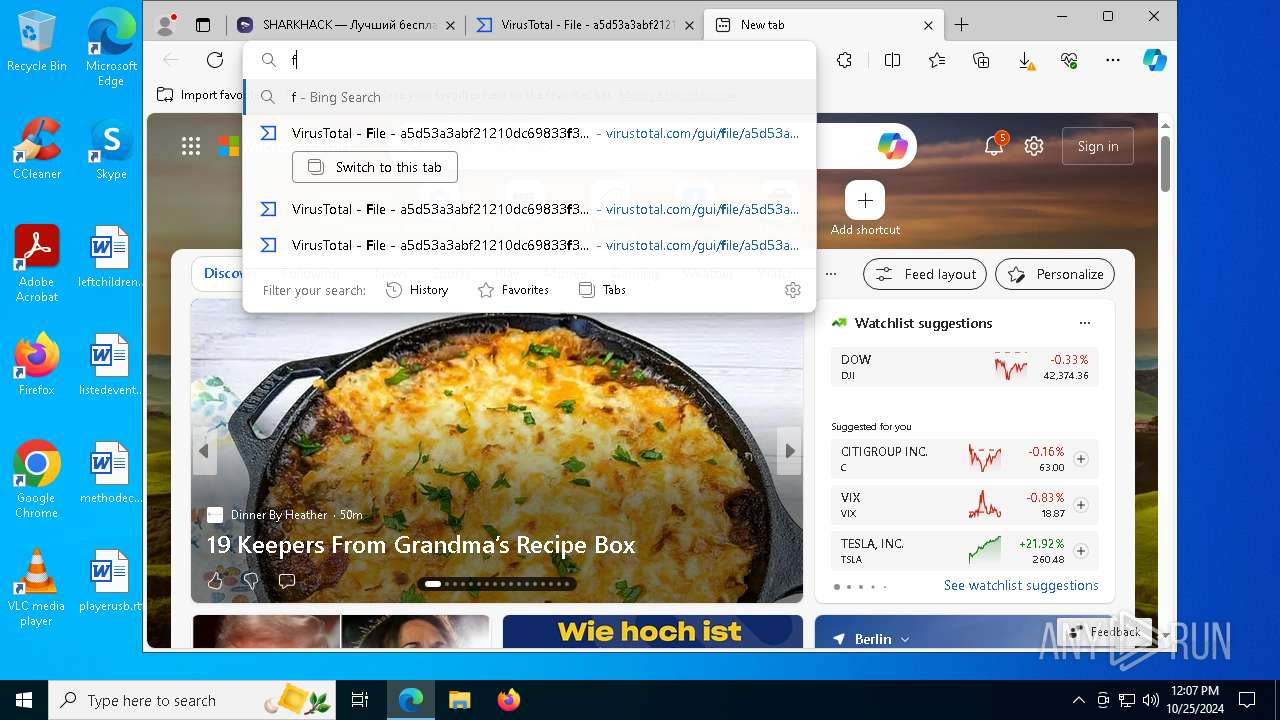Click 'Switch to this tab' button
This screenshot has width=1280, height=720.
(375, 167)
